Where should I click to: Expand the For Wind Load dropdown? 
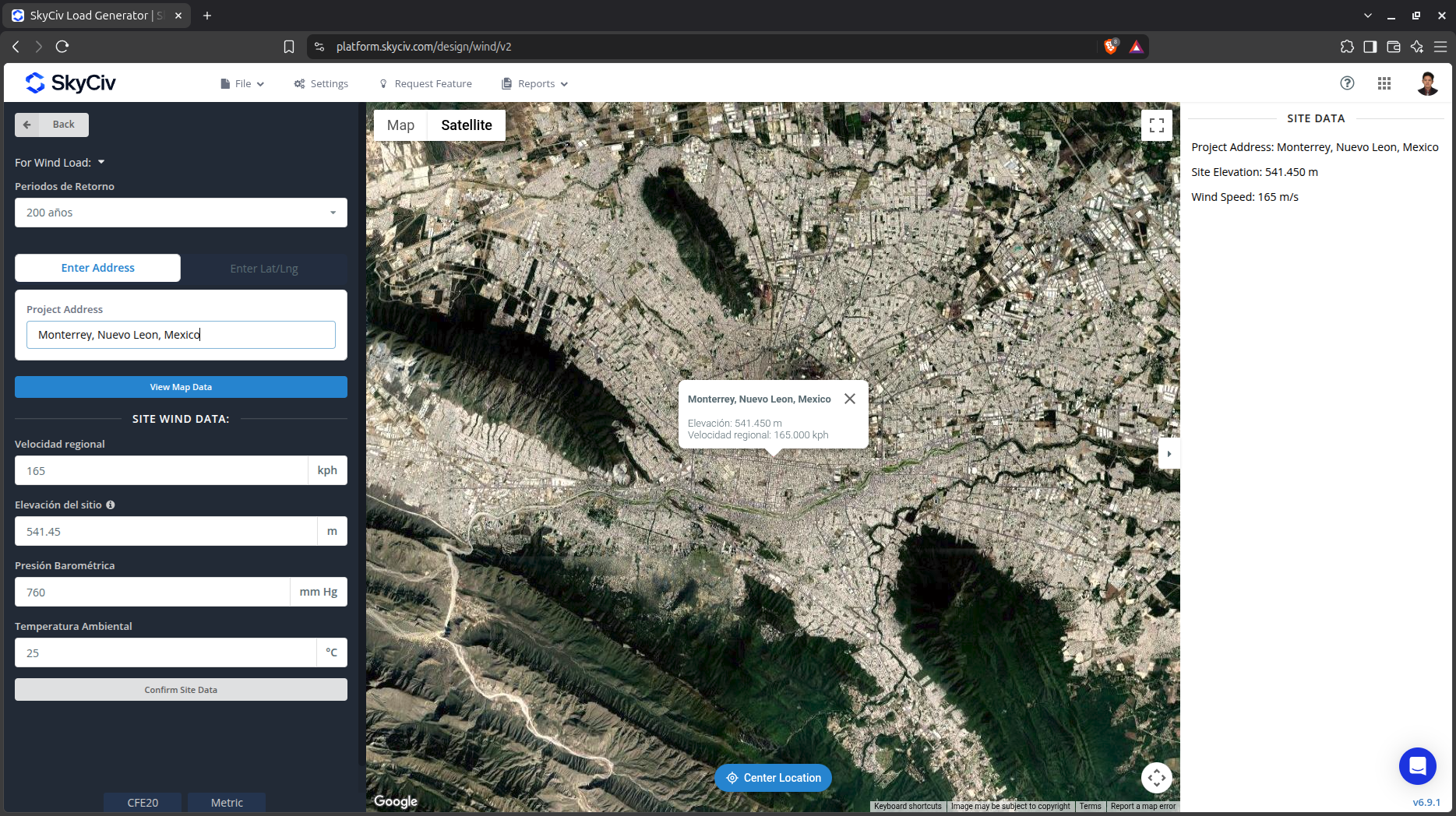60,162
